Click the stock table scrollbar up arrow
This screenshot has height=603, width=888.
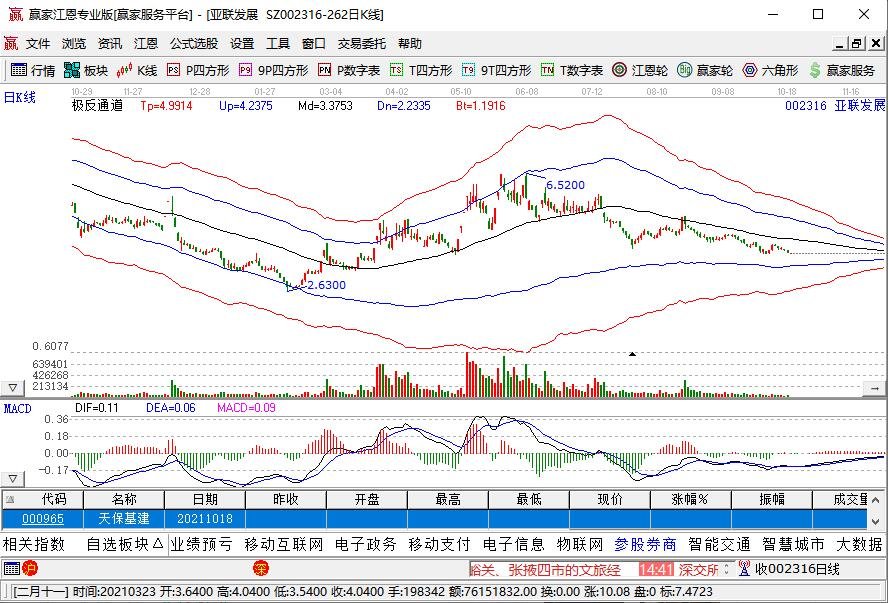[876, 501]
